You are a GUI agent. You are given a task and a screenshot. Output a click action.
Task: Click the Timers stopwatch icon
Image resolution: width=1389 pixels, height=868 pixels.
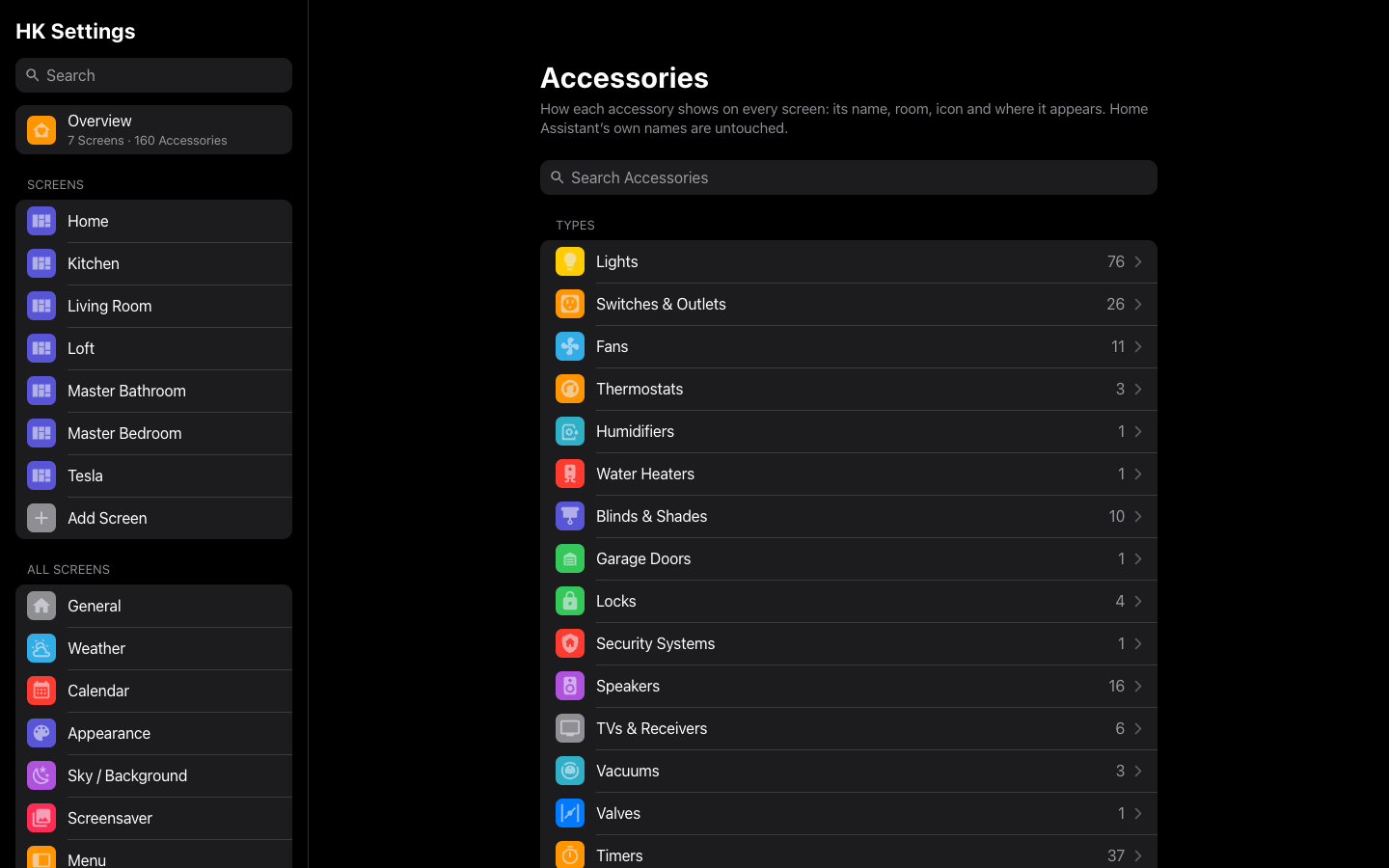(570, 854)
